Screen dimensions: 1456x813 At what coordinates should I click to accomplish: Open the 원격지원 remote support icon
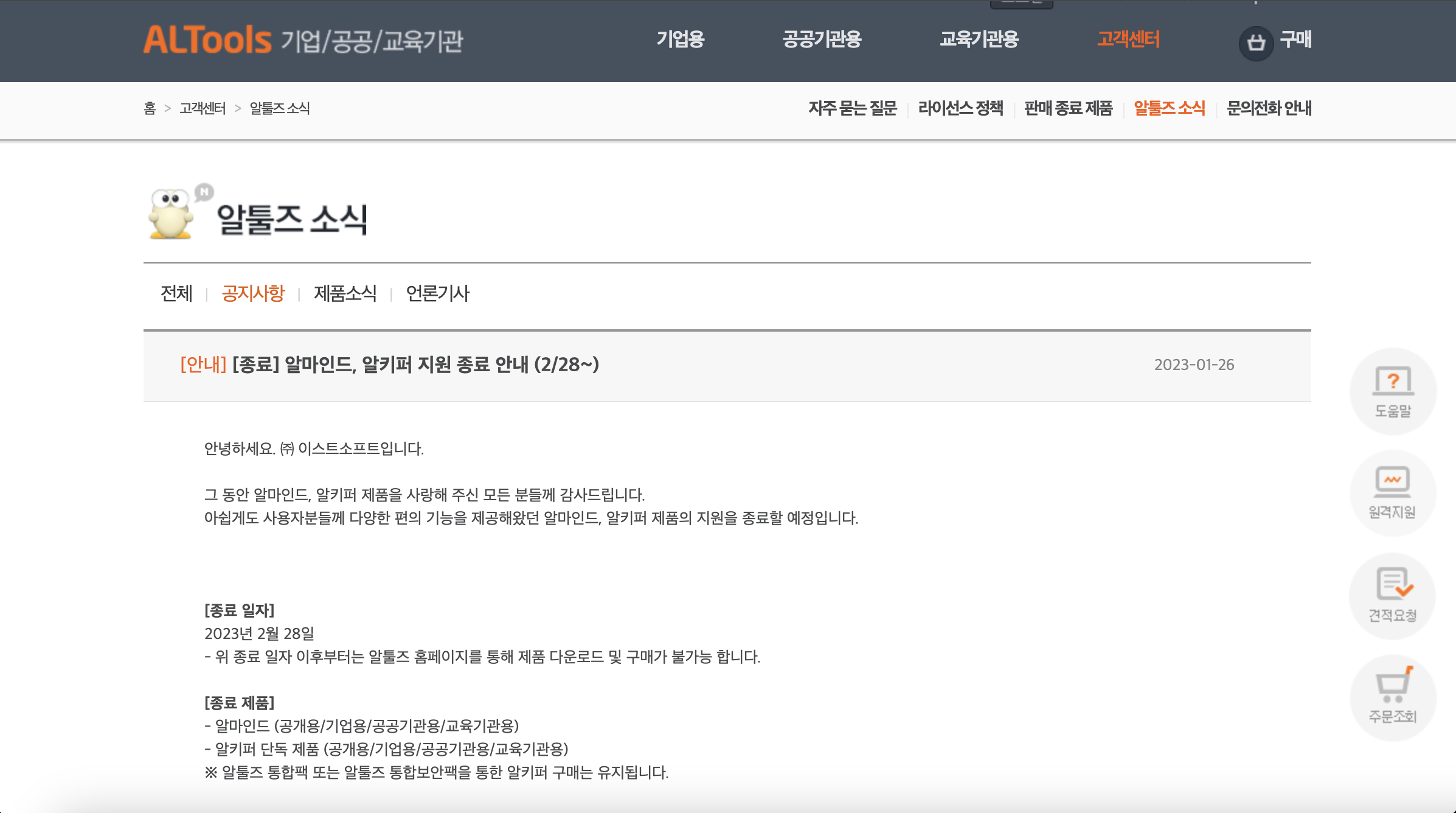coord(1393,493)
